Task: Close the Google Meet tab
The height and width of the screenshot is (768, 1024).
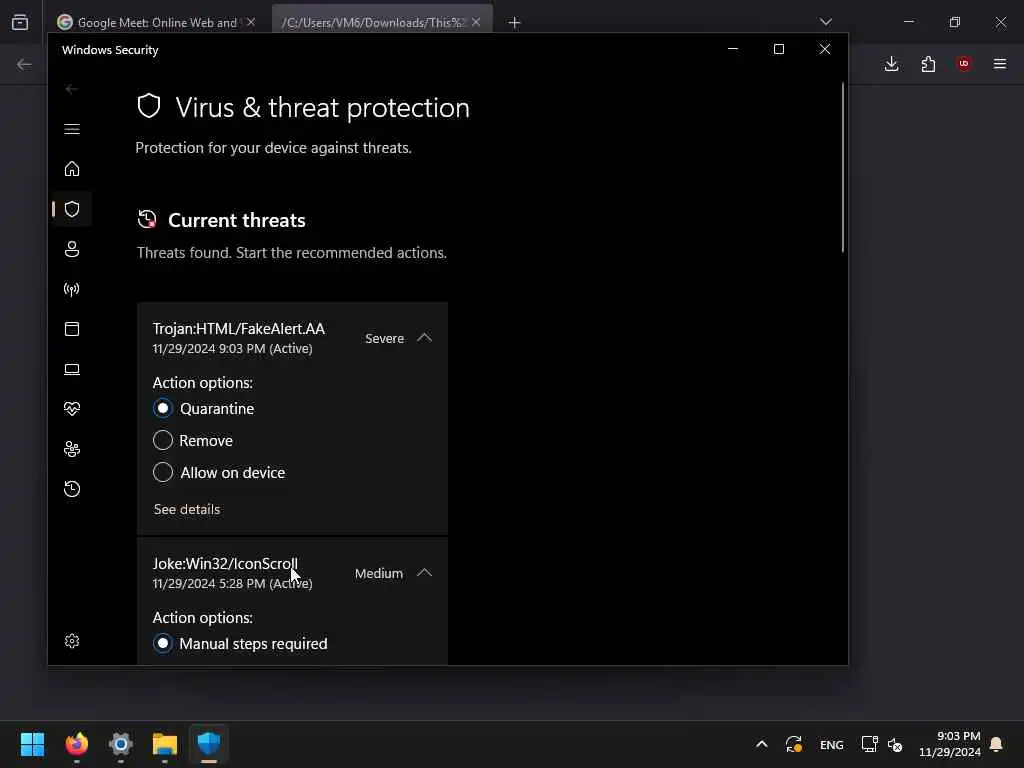Action: pos(251,22)
